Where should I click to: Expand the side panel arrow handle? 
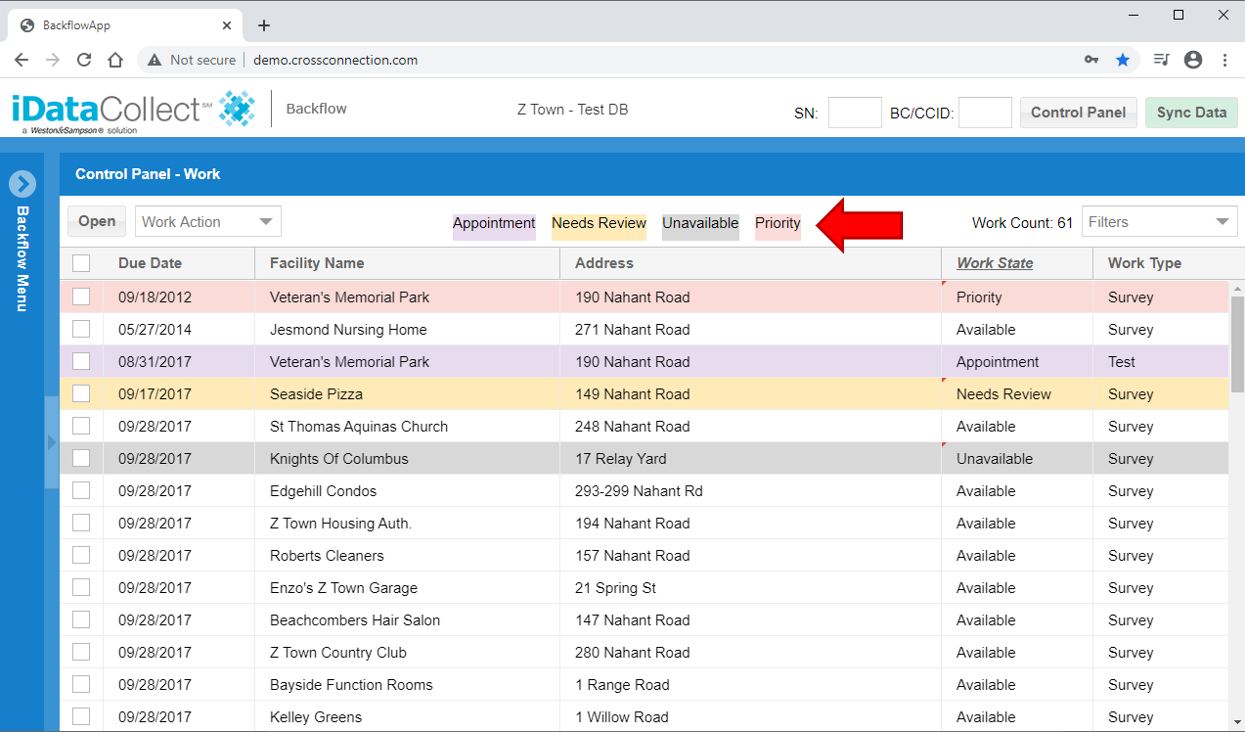[52, 442]
